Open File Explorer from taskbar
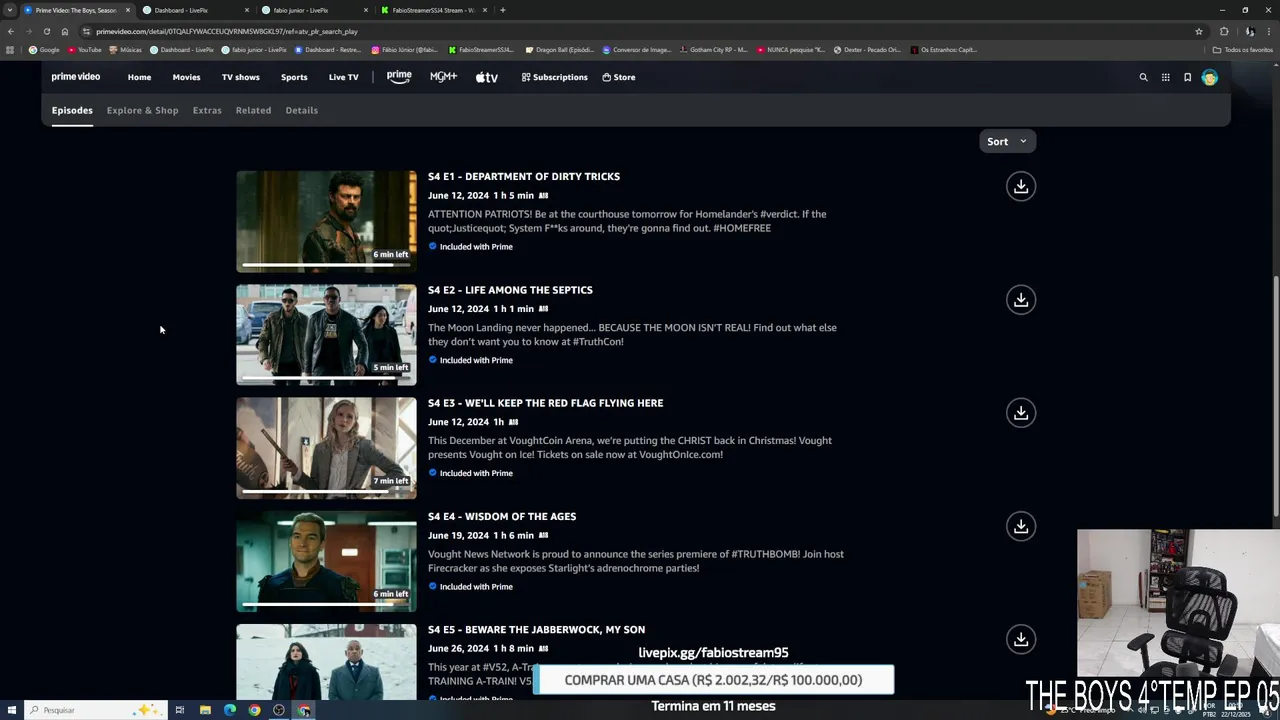The image size is (1280, 720). 205,710
